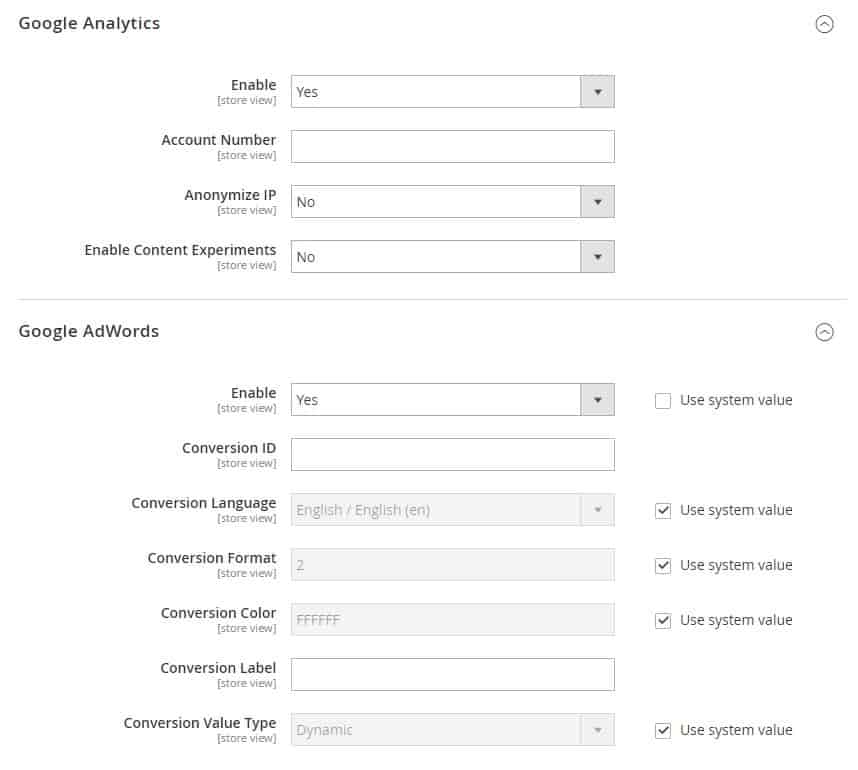Screen dimensions: 858x770
Task: Click the Google AdWords section heading
Action: point(89,331)
